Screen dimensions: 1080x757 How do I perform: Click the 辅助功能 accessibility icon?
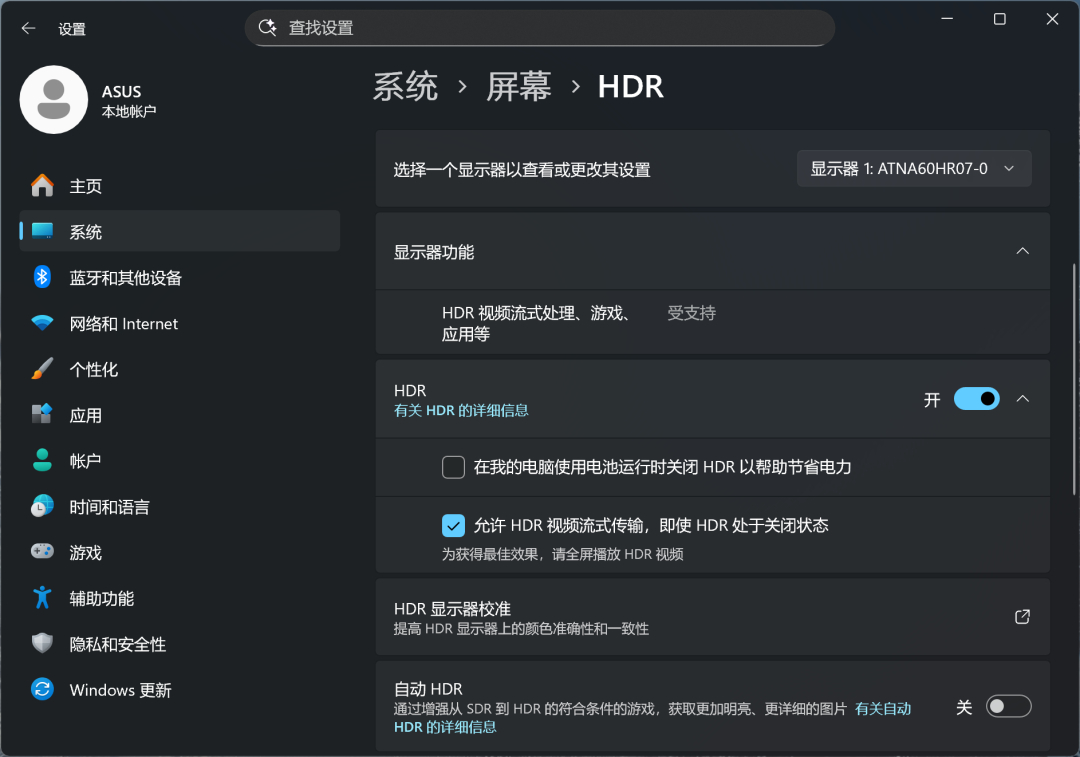click(x=42, y=597)
